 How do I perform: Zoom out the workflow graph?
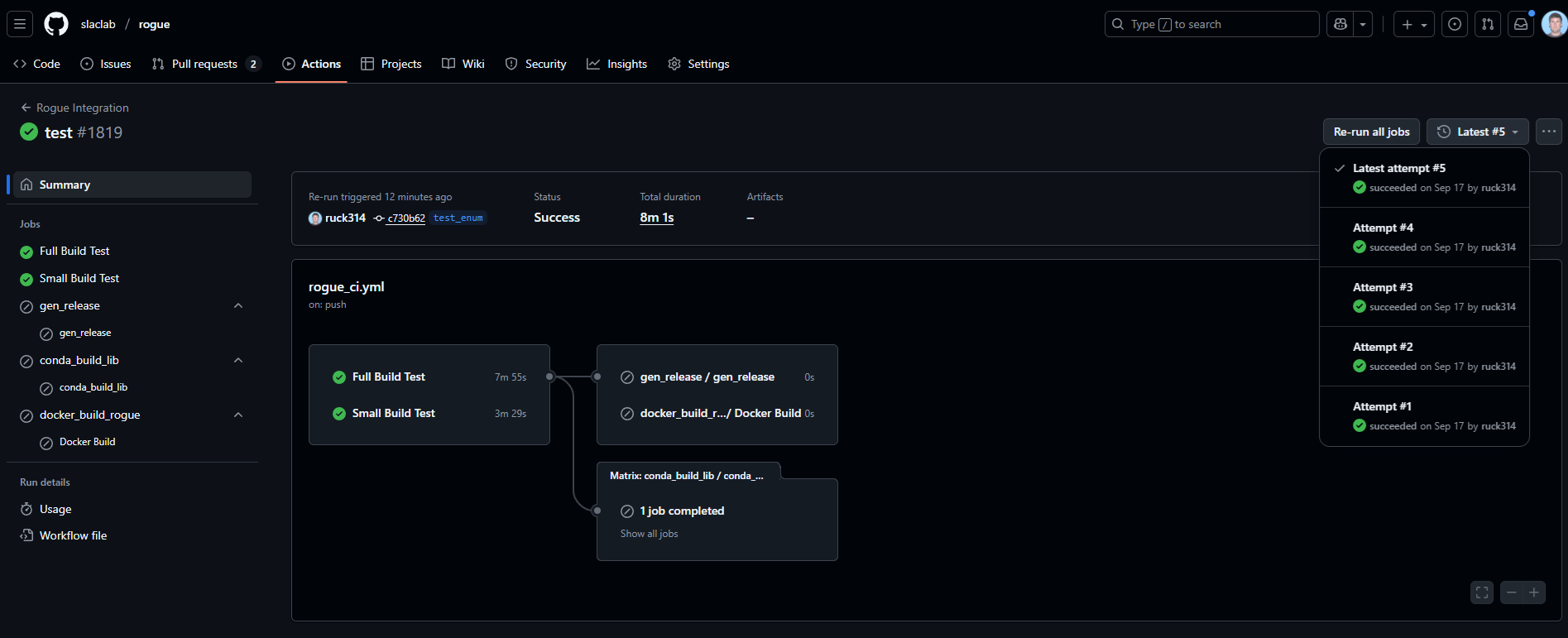click(x=1512, y=592)
